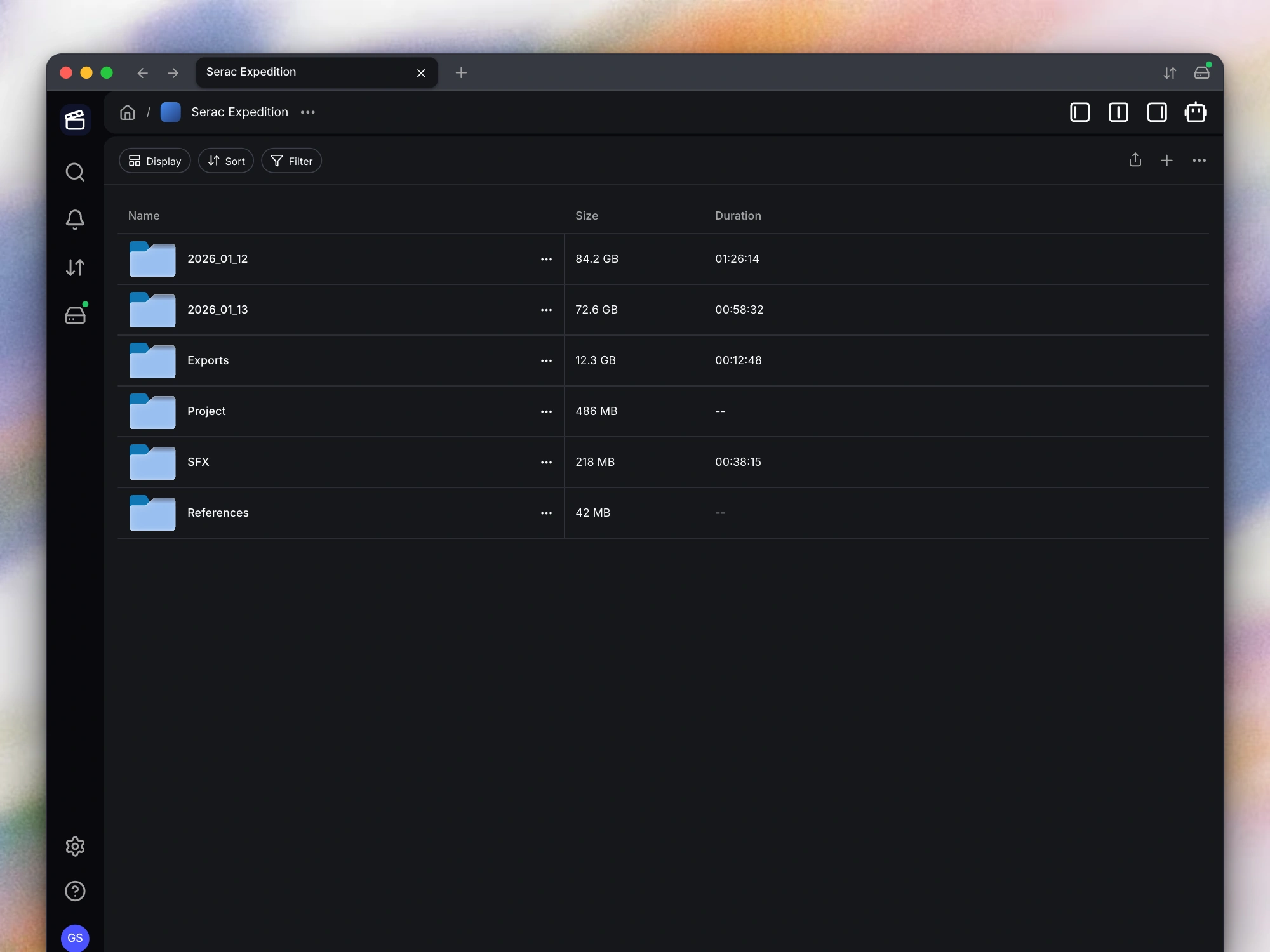Image resolution: width=1270 pixels, height=952 pixels.
Task: Select the SFX folder name
Action: 198,462
